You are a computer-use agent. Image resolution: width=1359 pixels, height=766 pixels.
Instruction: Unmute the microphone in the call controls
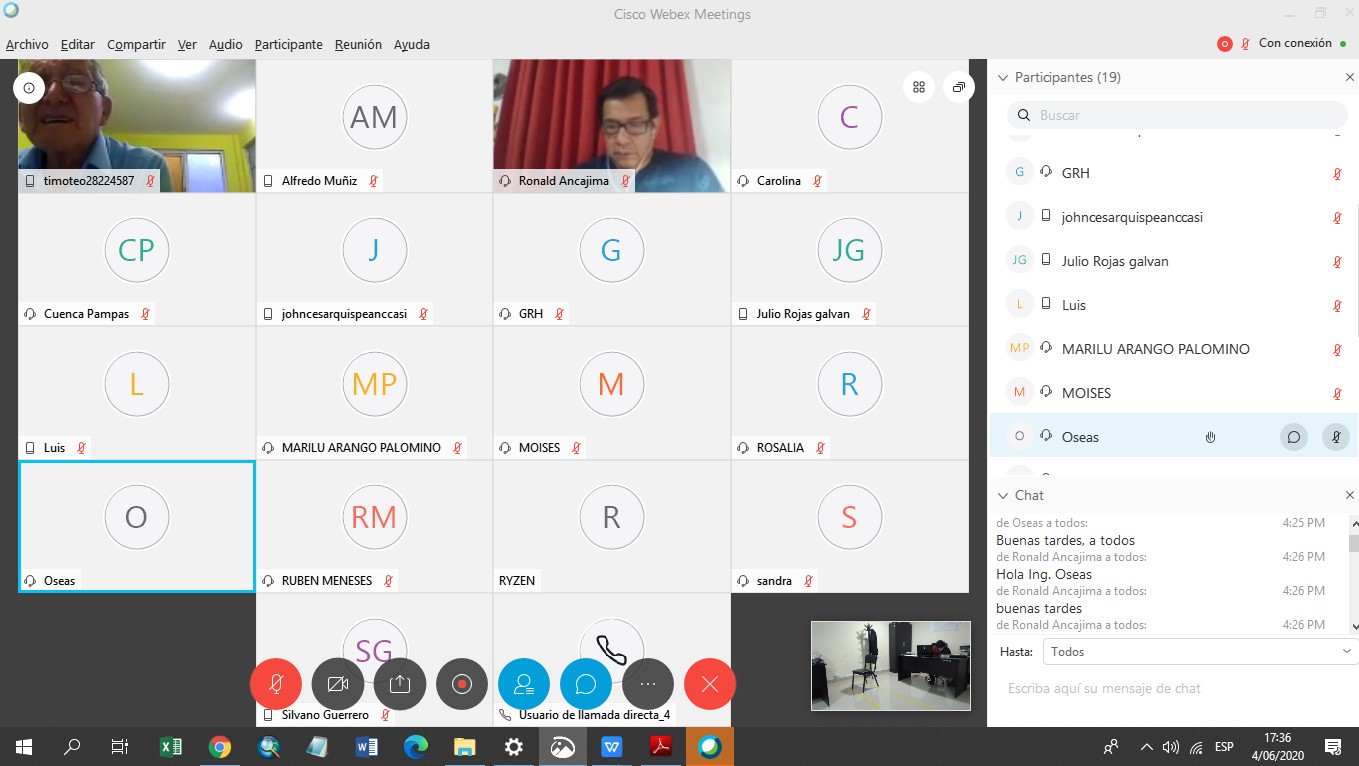(275, 684)
